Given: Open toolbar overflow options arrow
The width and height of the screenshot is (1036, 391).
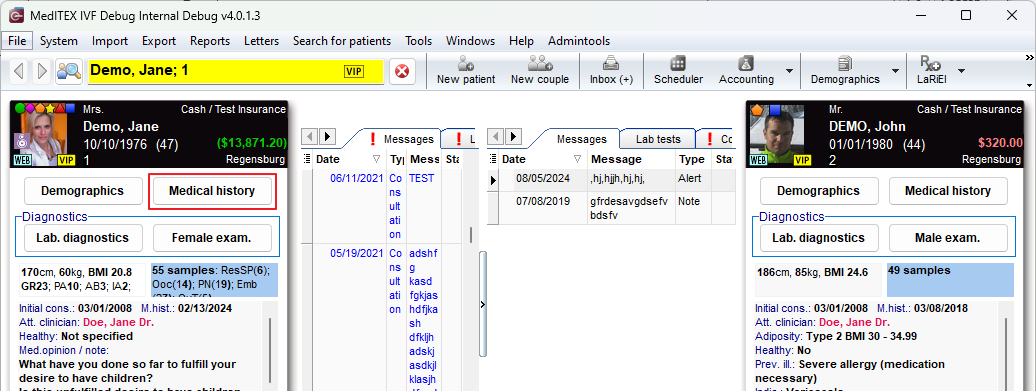Looking at the screenshot, I should (x=1029, y=85).
